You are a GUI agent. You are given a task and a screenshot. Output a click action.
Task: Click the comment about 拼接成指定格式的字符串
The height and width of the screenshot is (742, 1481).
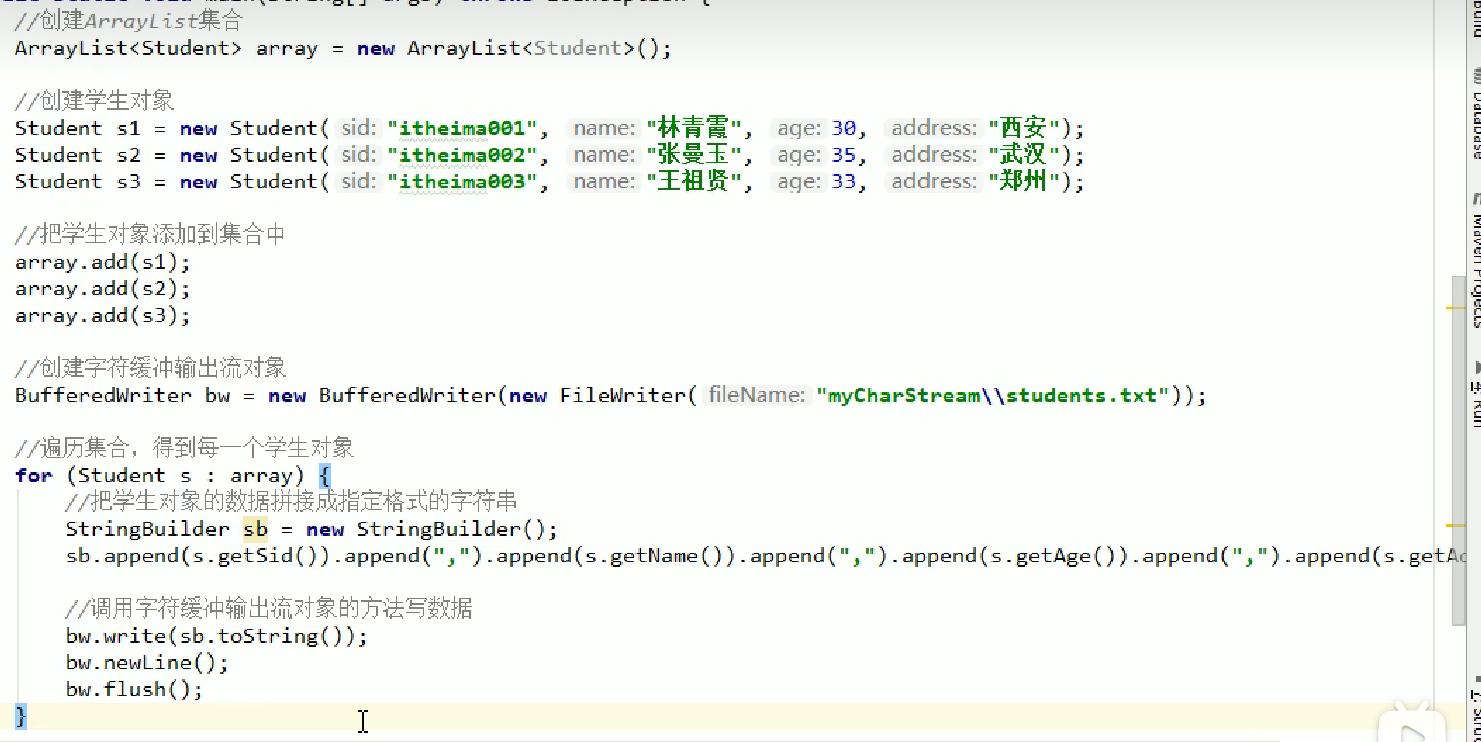291,501
